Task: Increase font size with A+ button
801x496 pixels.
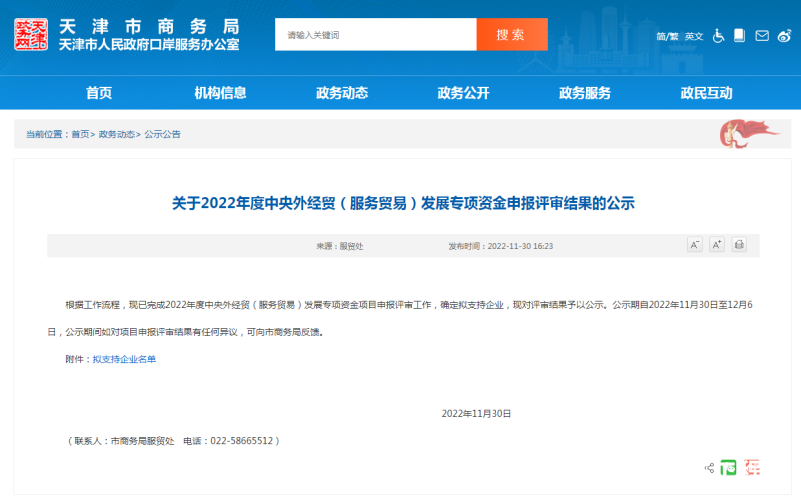Action: [x=717, y=245]
